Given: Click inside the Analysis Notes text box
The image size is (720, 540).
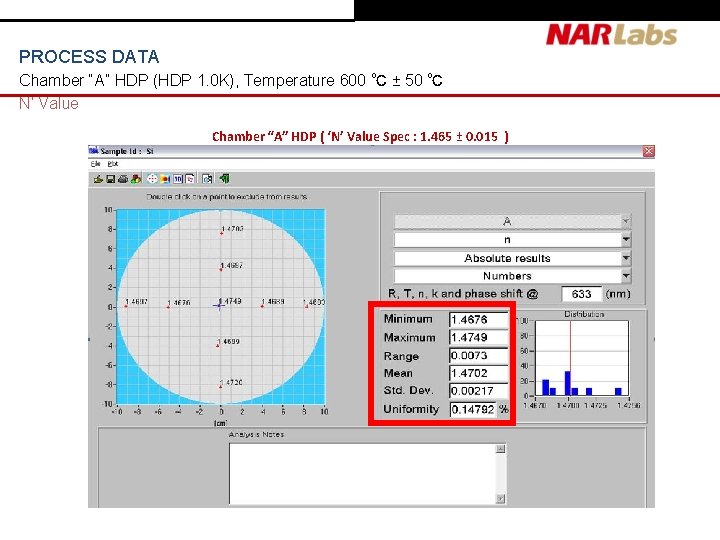Looking at the screenshot, I should (363, 473).
